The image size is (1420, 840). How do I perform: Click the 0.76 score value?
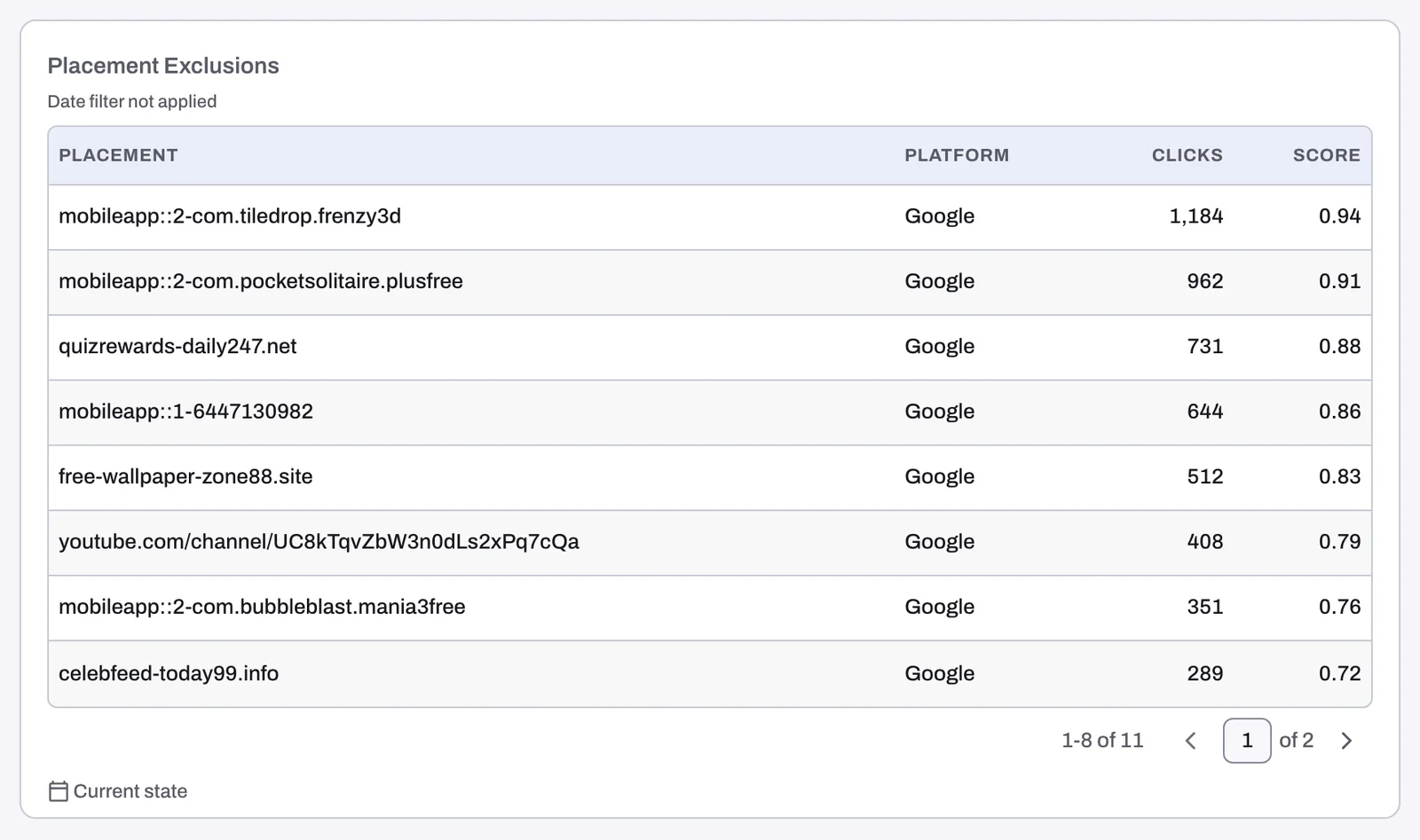pyautogui.click(x=1339, y=608)
